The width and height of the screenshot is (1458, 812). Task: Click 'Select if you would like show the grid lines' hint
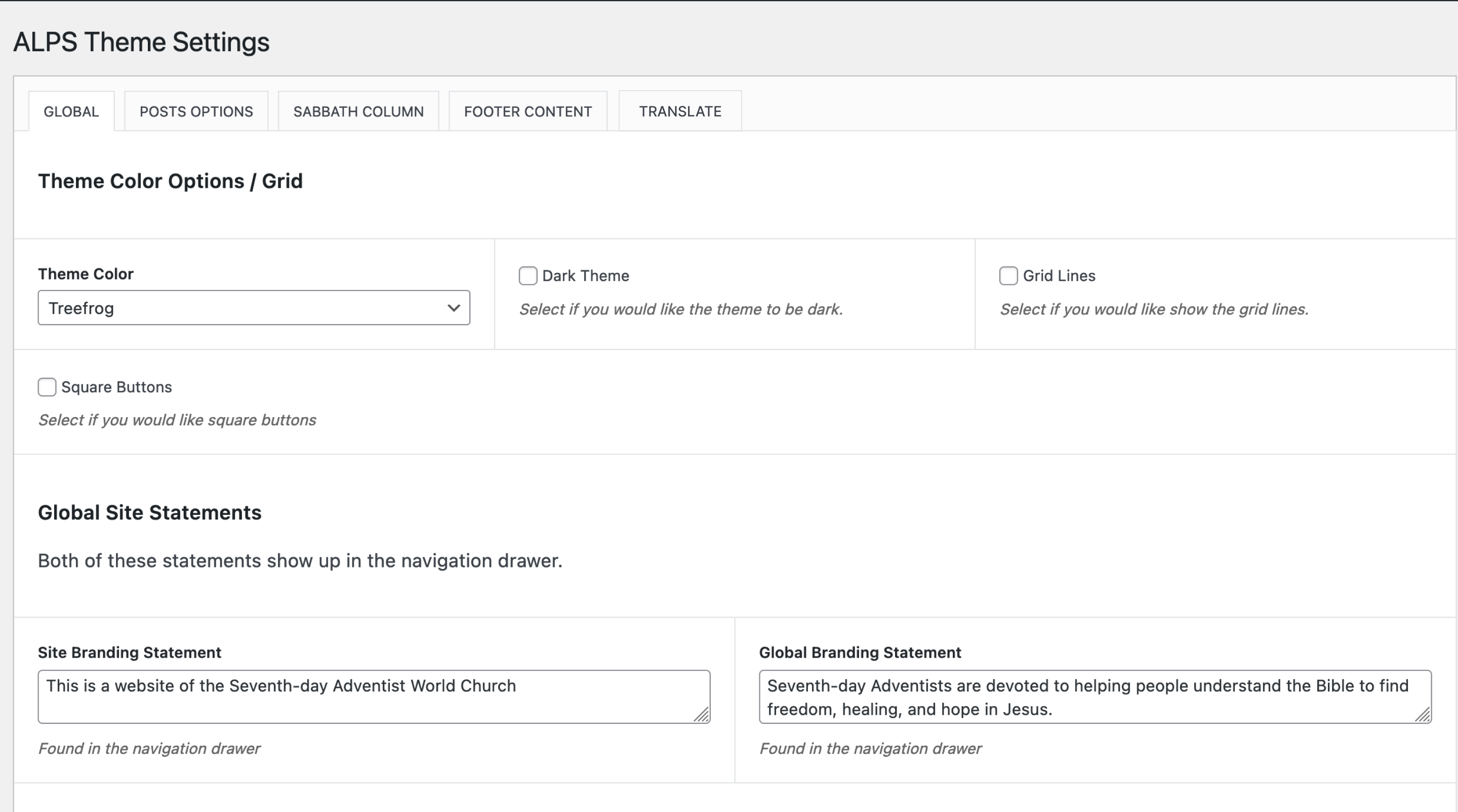click(1154, 309)
